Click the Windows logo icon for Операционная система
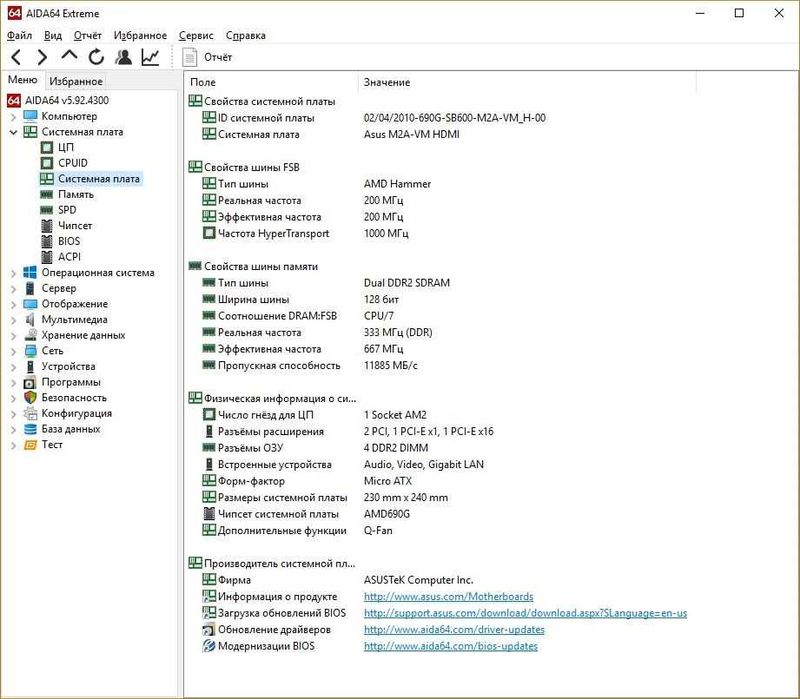The width and height of the screenshot is (800, 699). [30, 272]
